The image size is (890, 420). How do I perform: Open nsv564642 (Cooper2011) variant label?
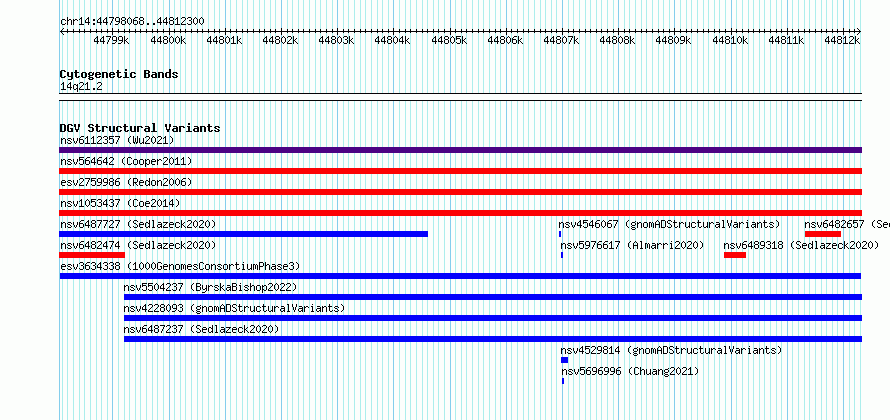(126, 161)
